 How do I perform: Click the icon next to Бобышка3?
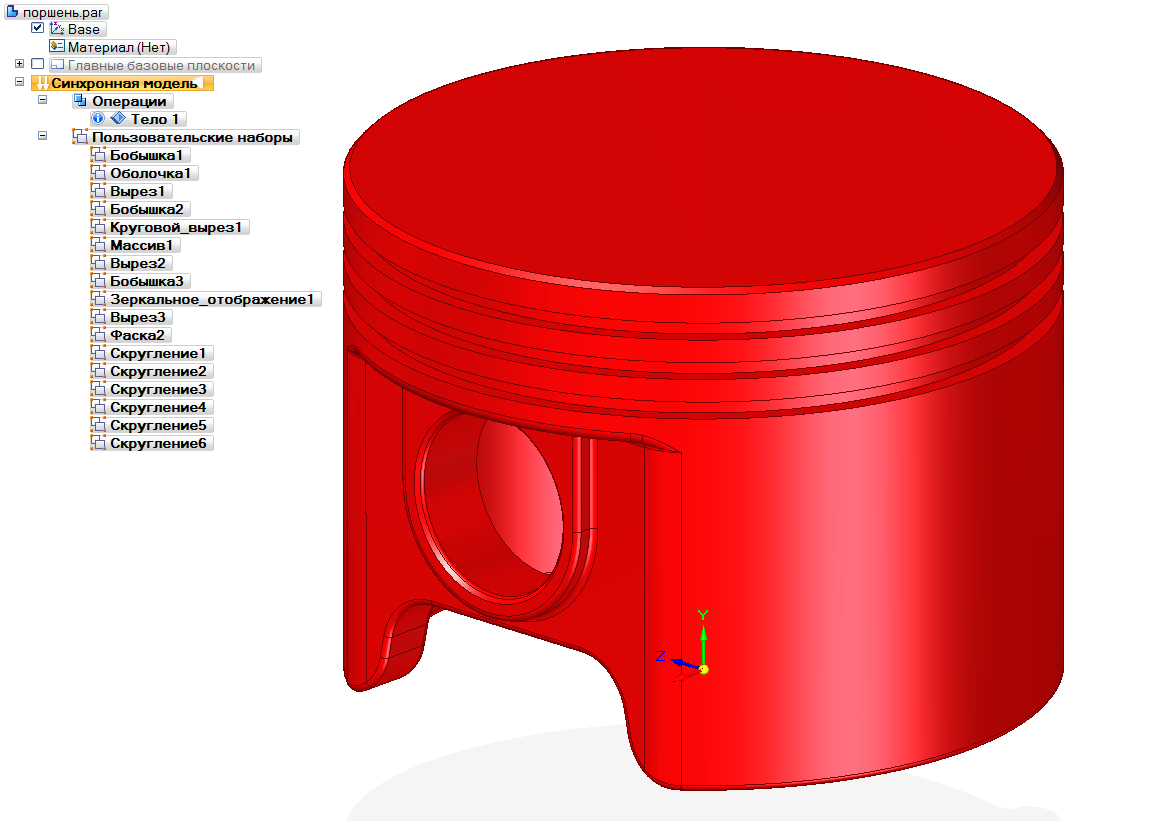pyautogui.click(x=98, y=281)
